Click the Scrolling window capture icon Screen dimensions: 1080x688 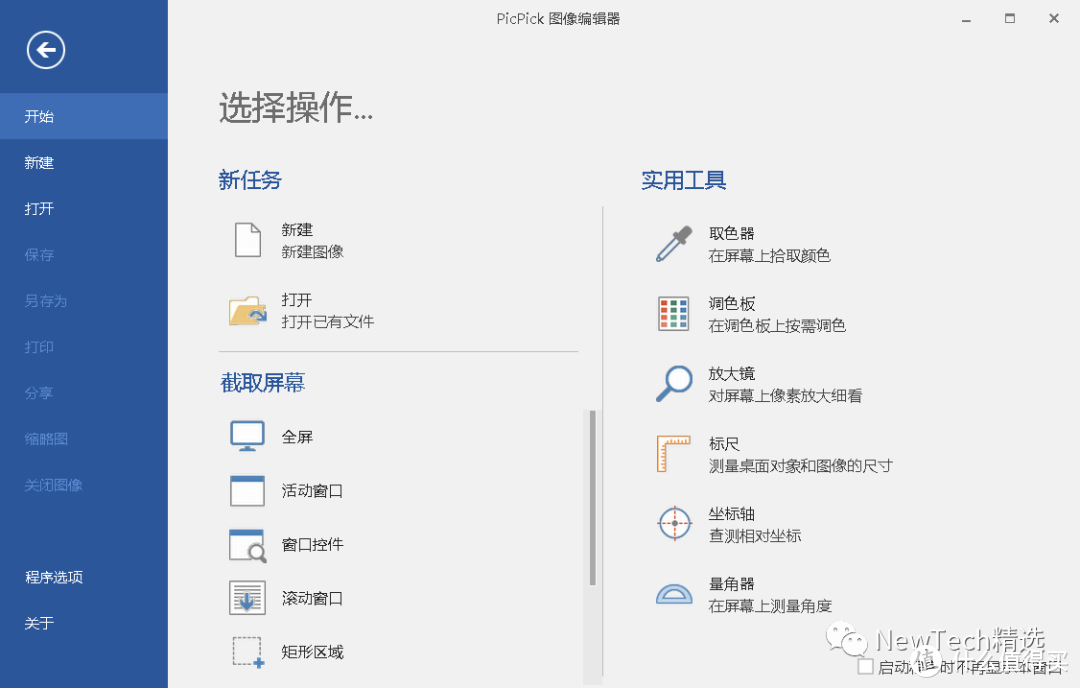click(x=247, y=598)
